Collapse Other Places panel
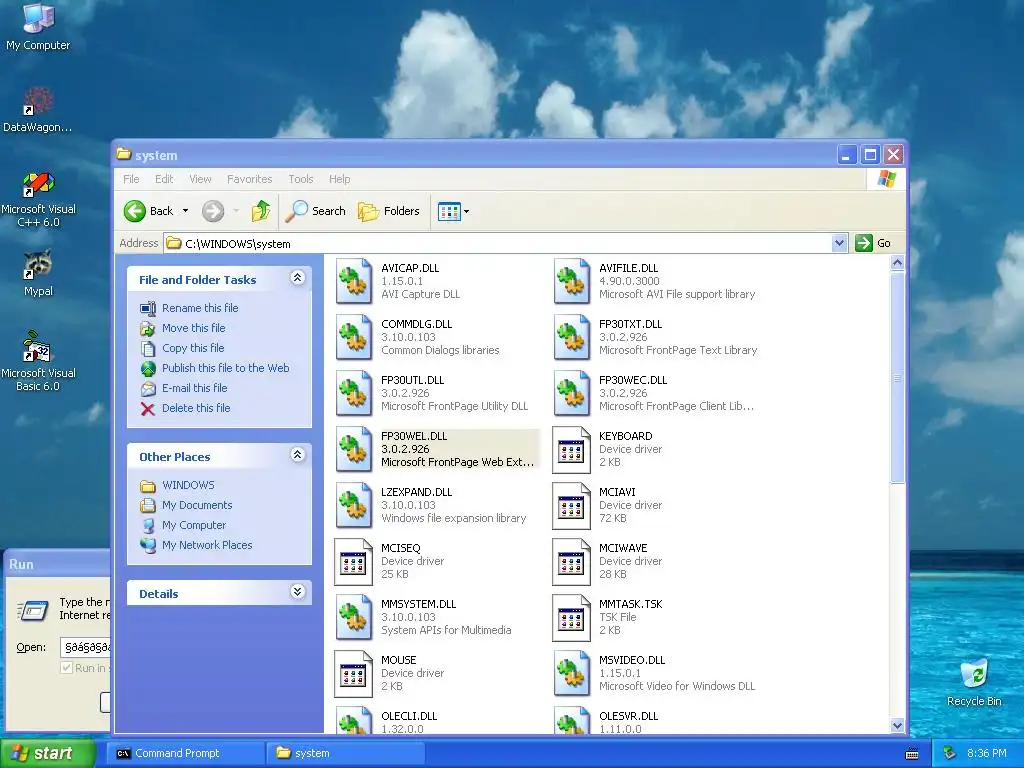This screenshot has width=1024, height=768. 297,455
